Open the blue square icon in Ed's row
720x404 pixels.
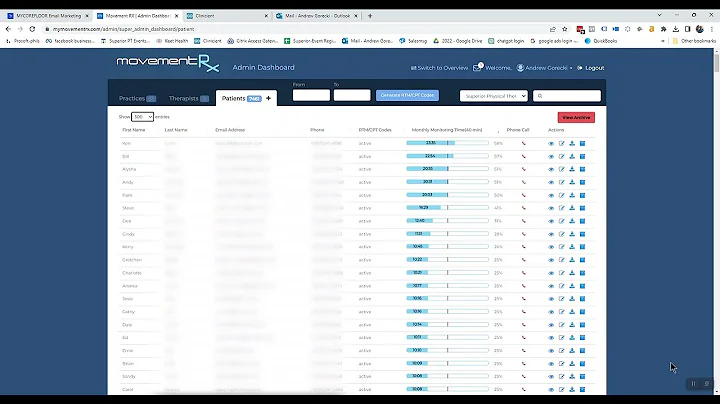[582, 337]
